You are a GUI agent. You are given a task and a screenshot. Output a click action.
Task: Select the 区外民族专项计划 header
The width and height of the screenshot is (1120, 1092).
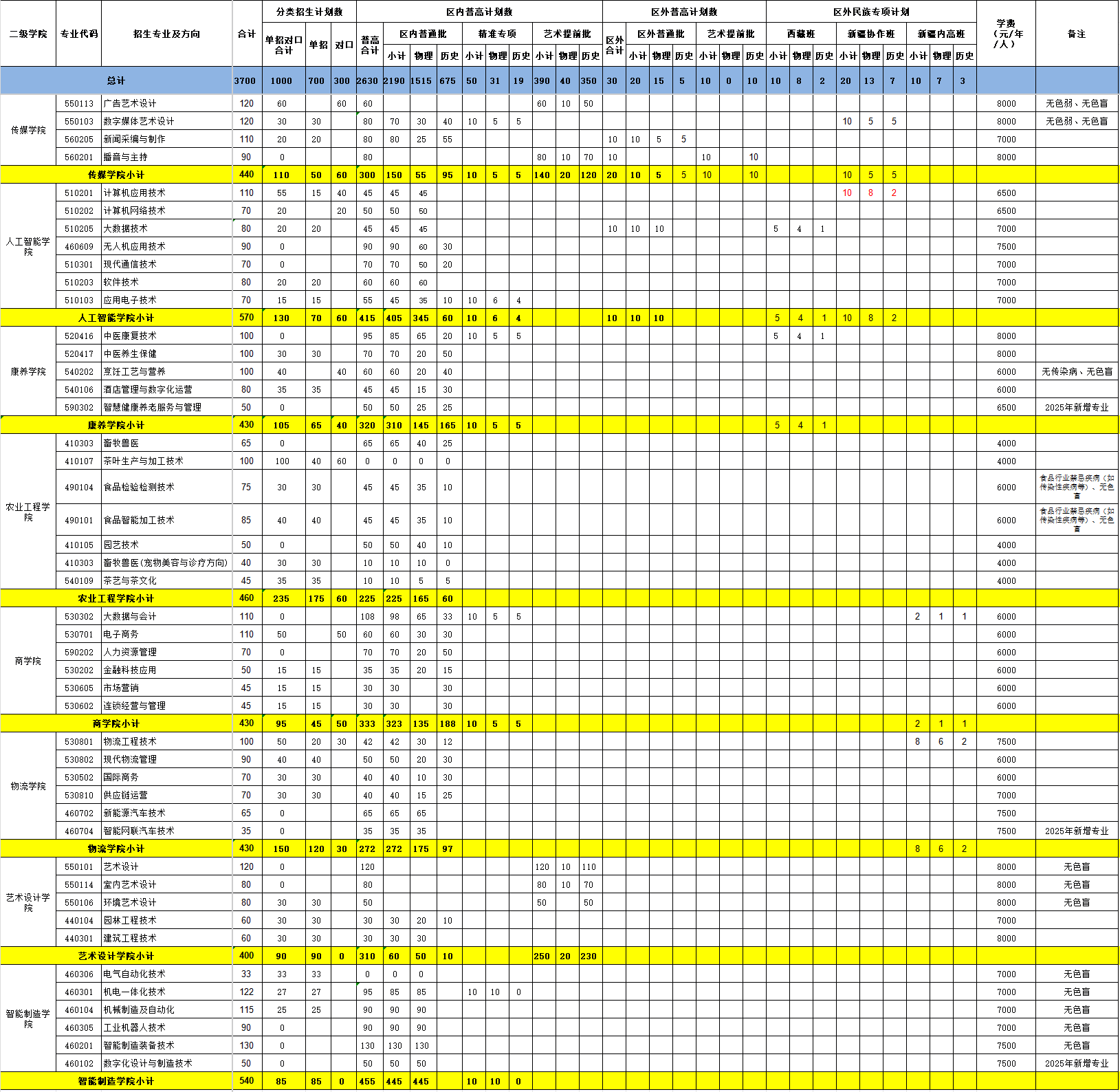(870, 12)
